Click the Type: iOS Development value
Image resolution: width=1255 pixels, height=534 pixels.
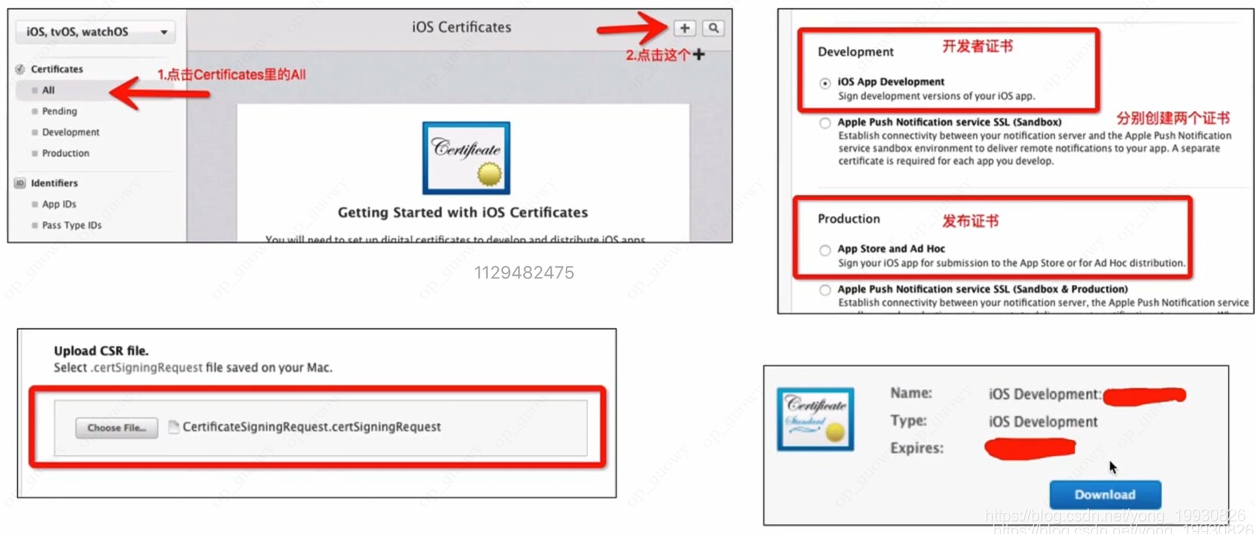tap(1043, 422)
